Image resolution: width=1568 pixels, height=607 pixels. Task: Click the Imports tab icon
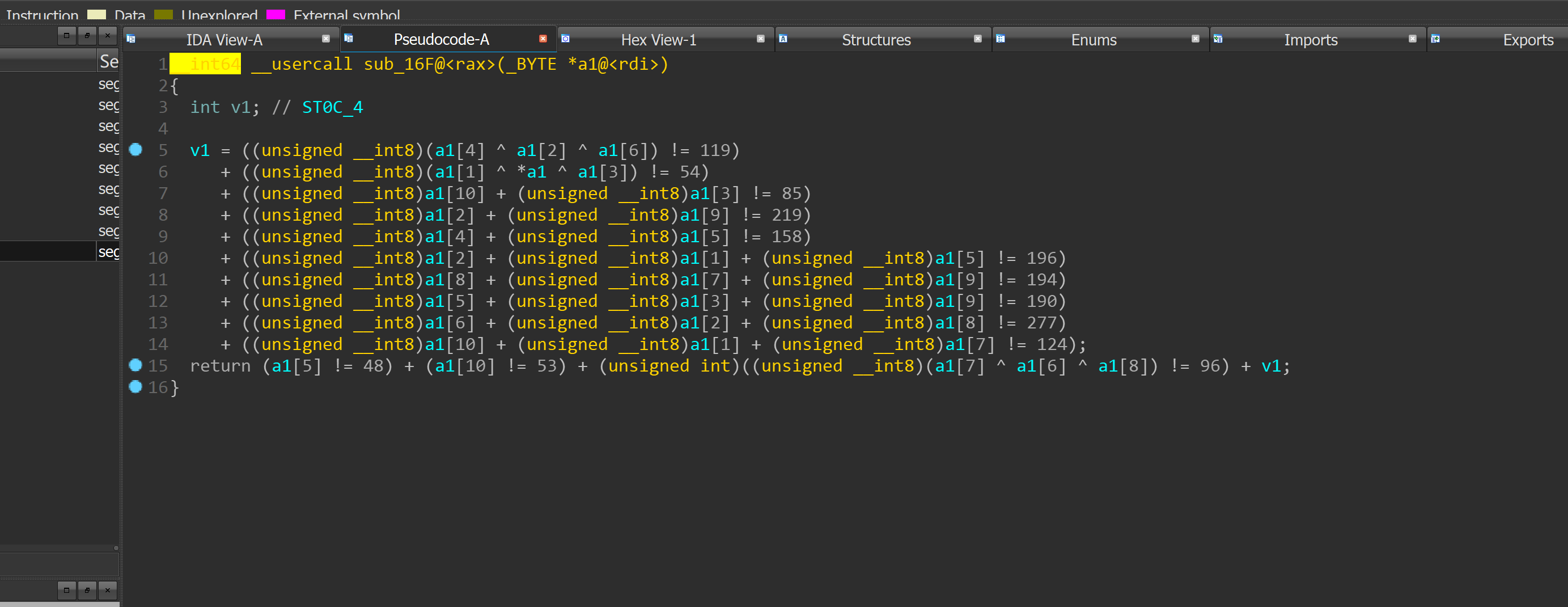(1218, 39)
